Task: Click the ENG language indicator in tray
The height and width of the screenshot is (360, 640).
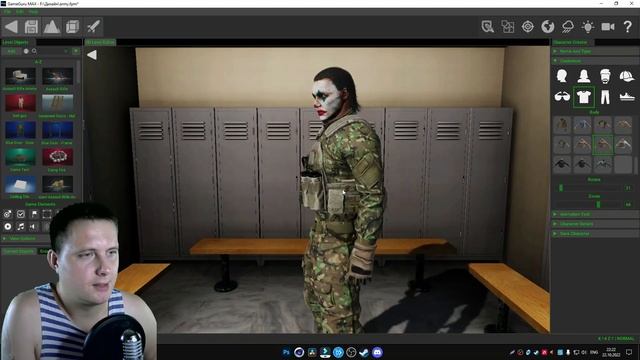Action: coord(594,352)
